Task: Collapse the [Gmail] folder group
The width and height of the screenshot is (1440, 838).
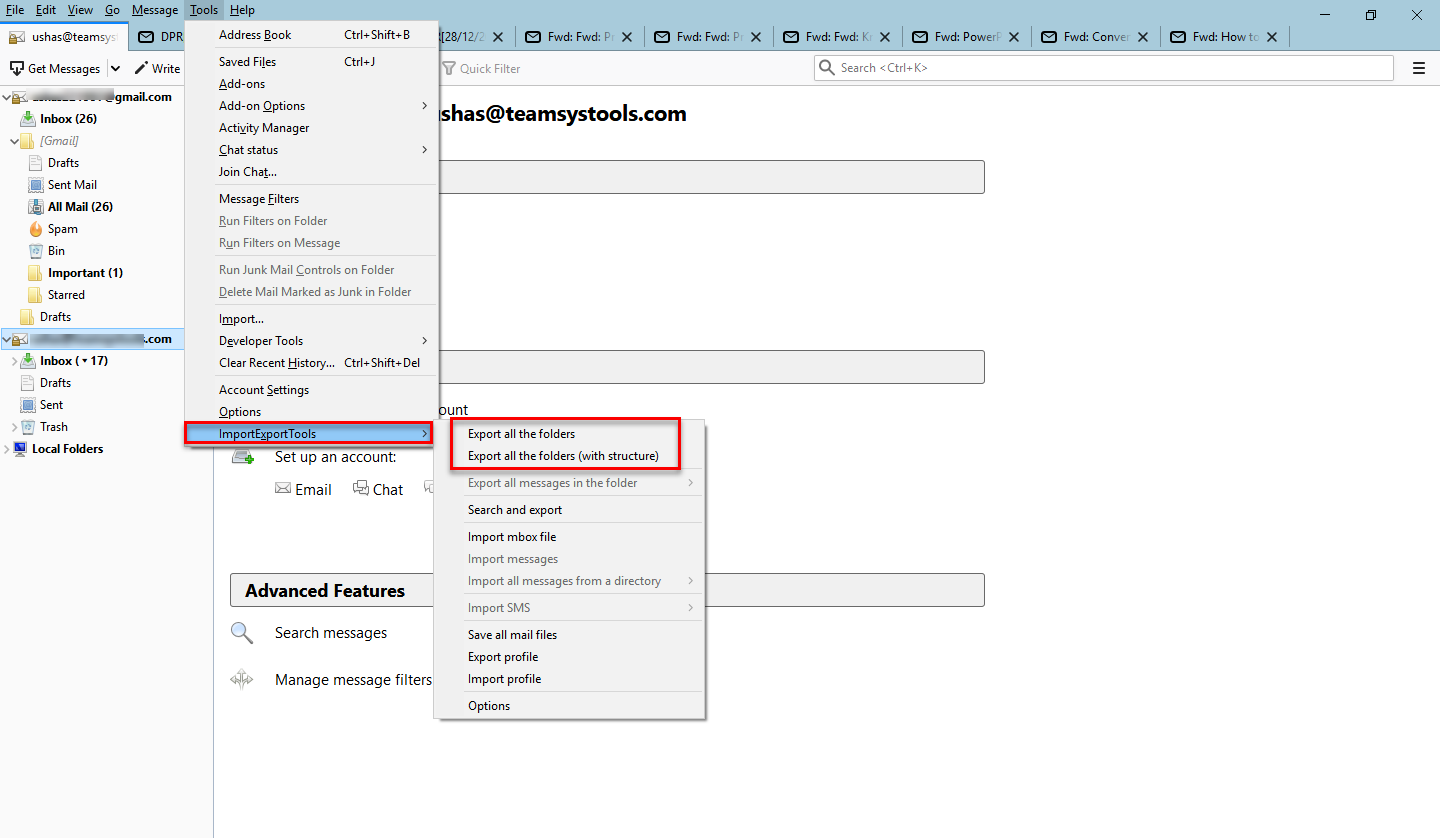Action: point(15,141)
